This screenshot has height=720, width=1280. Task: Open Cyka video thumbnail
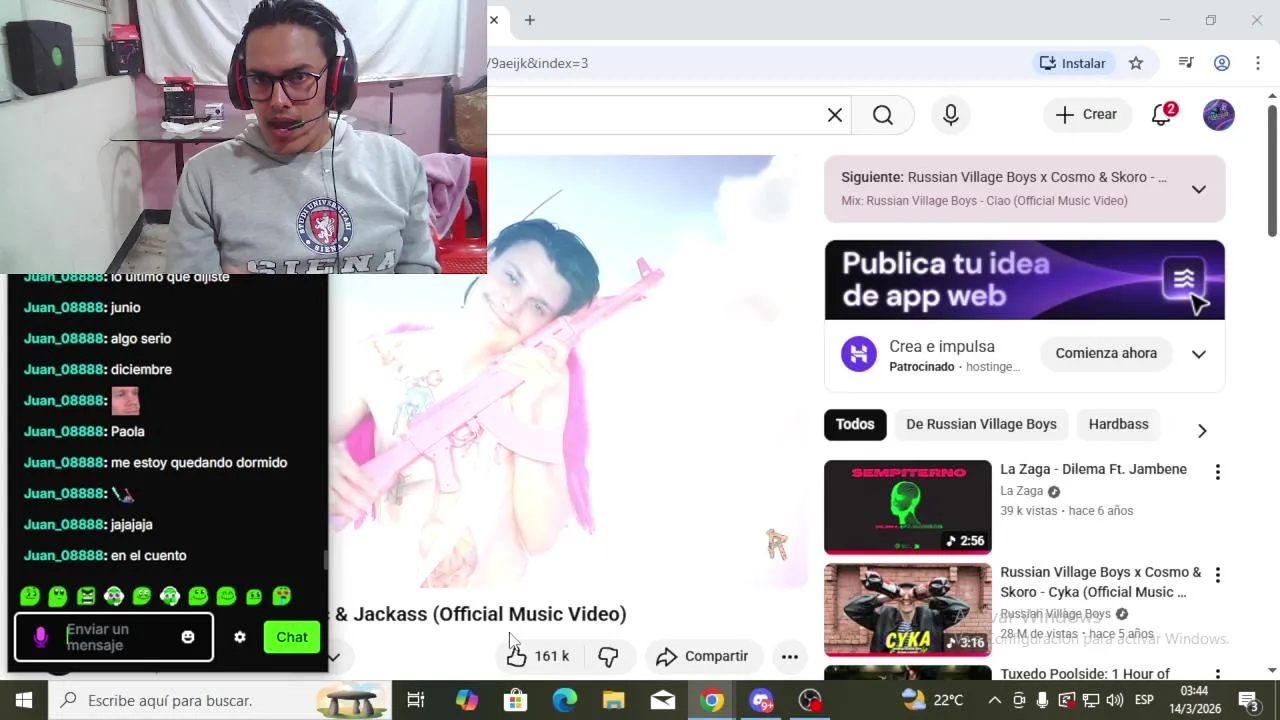907,610
